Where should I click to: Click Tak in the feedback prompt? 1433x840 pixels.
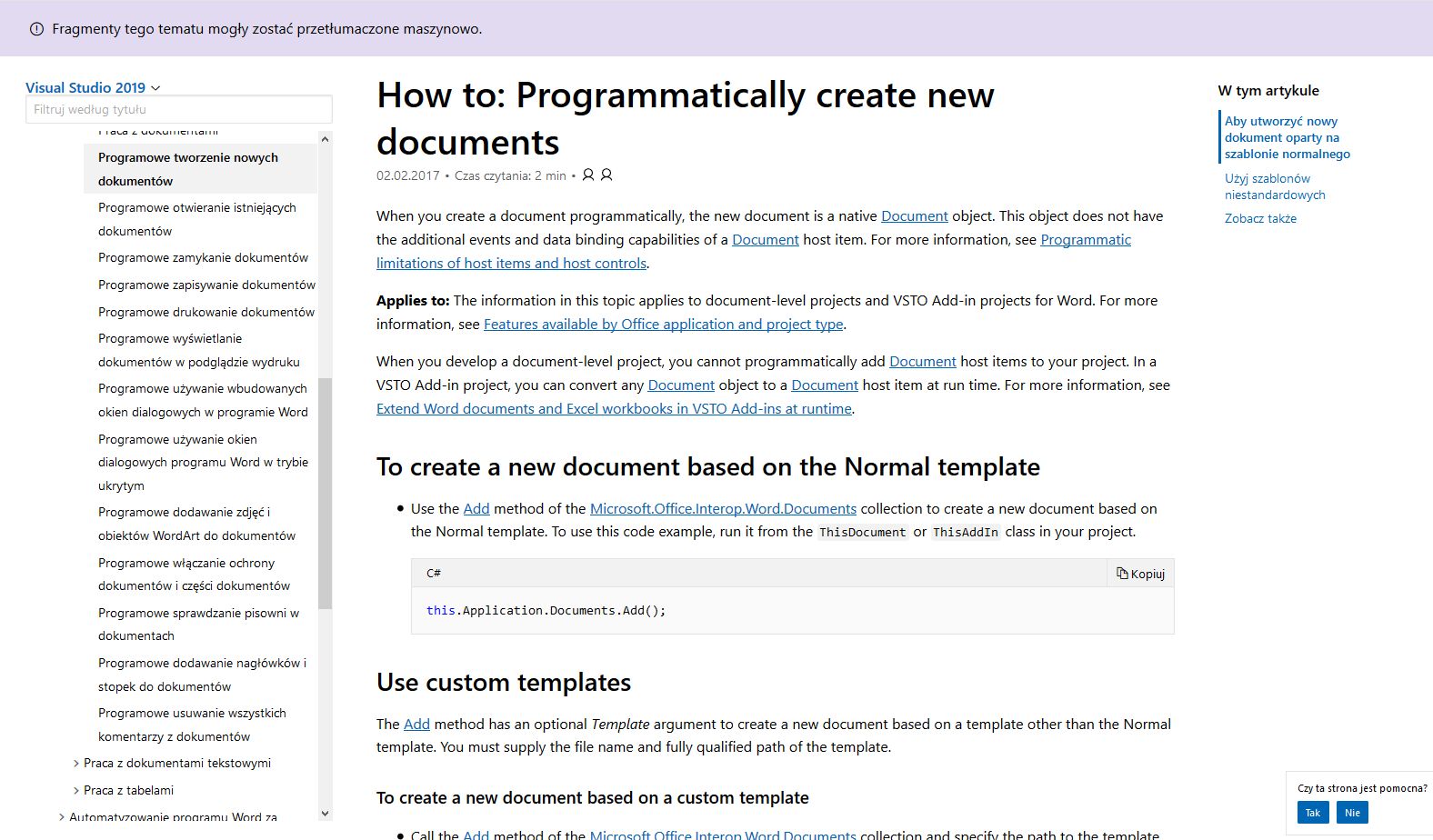tap(1313, 813)
